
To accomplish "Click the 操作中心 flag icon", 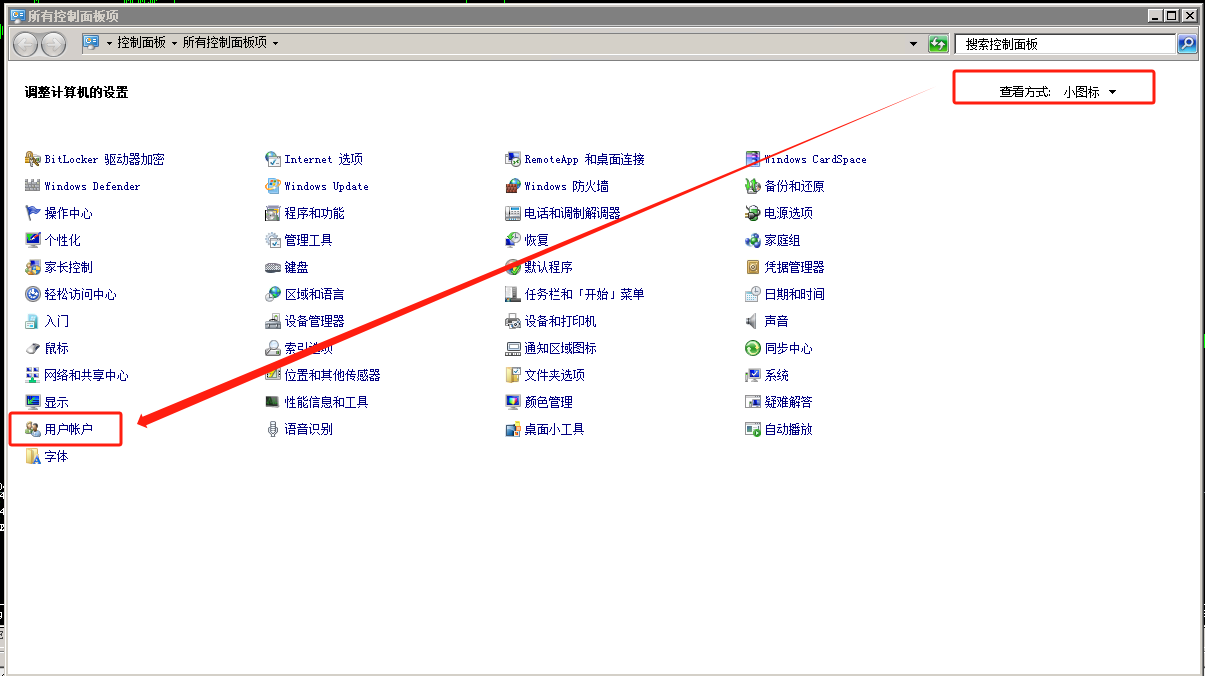I will [33, 213].
